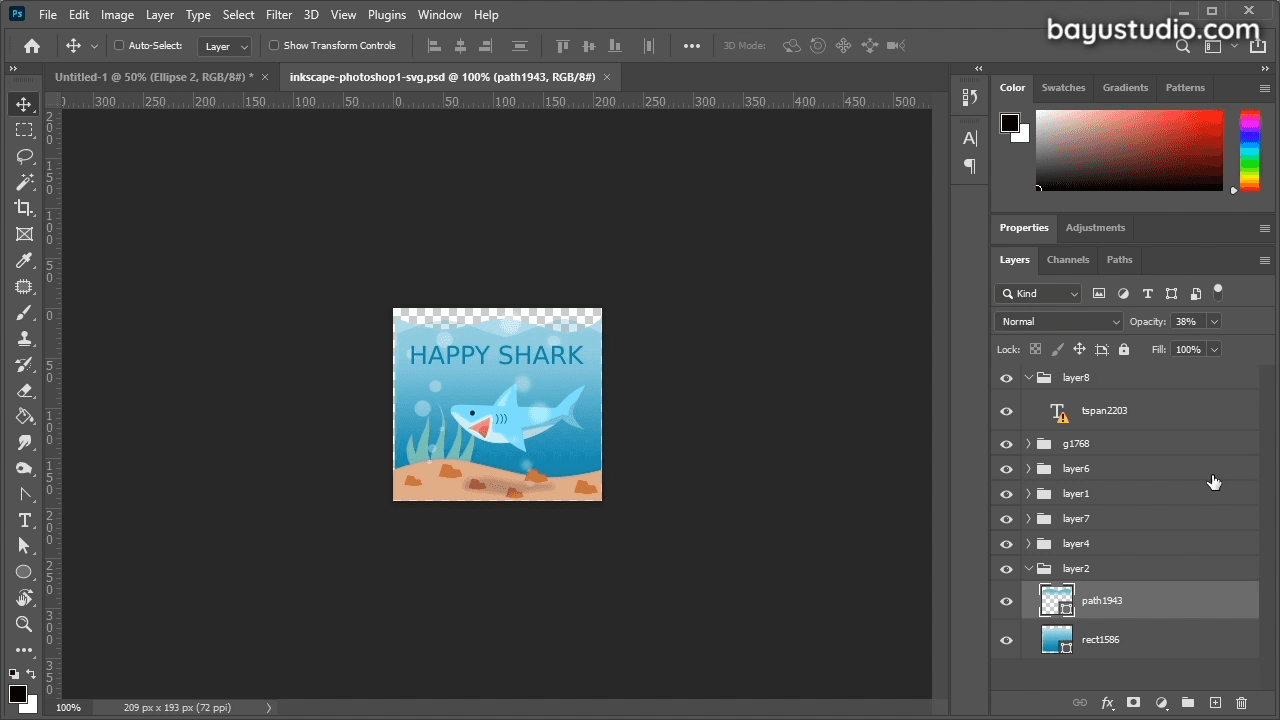Delete layer with trash icon

pyautogui.click(x=1242, y=703)
